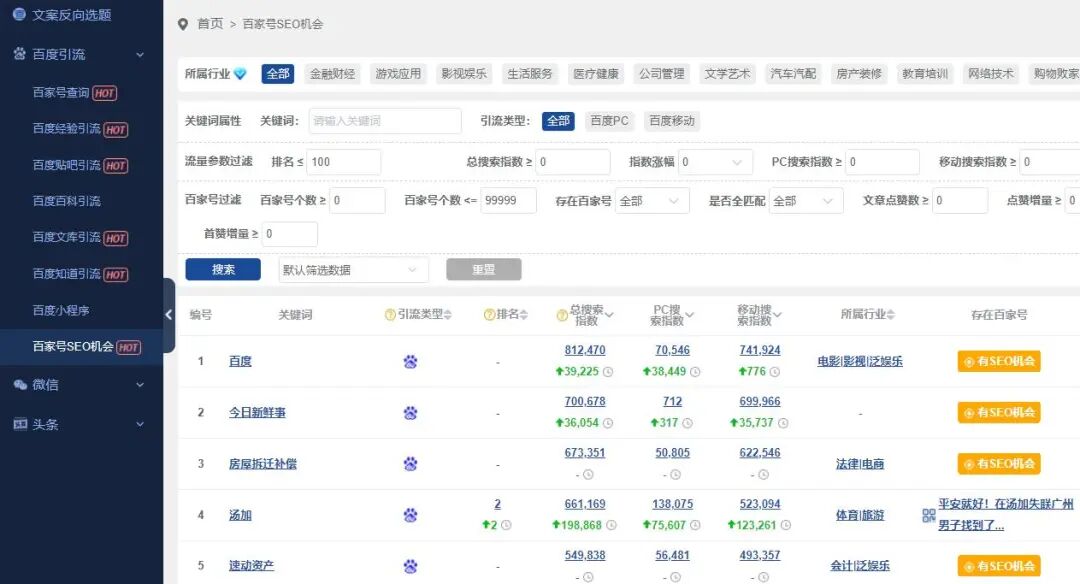Viewport: 1080px width, 584px height.
Task: Click the diamond icon next to 所属行业
Action: [x=240, y=74]
